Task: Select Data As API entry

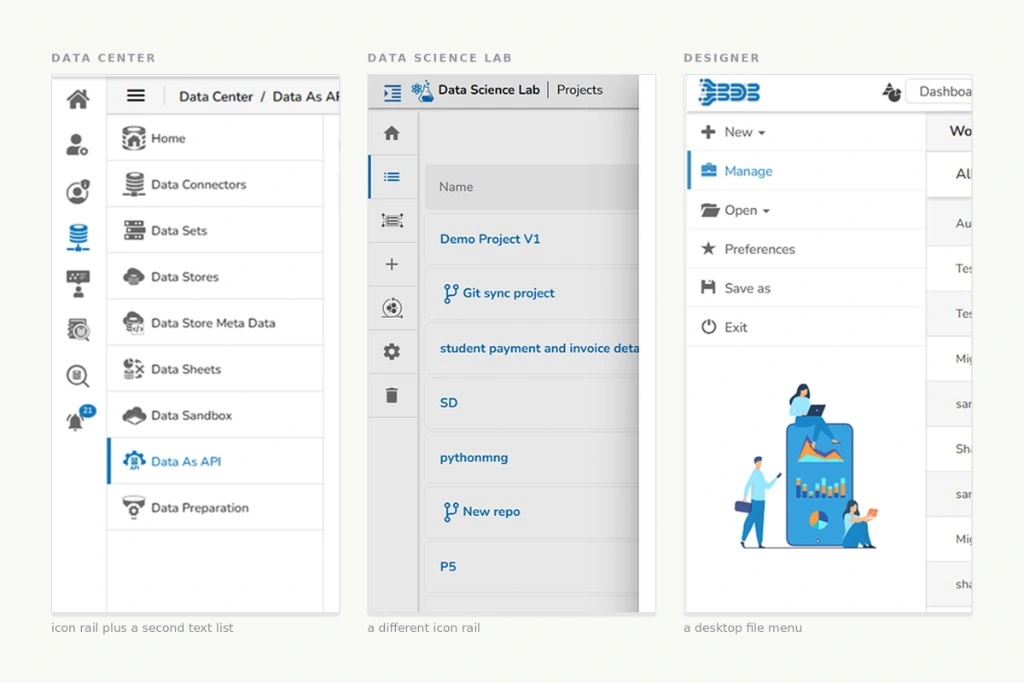Action: pos(215,462)
